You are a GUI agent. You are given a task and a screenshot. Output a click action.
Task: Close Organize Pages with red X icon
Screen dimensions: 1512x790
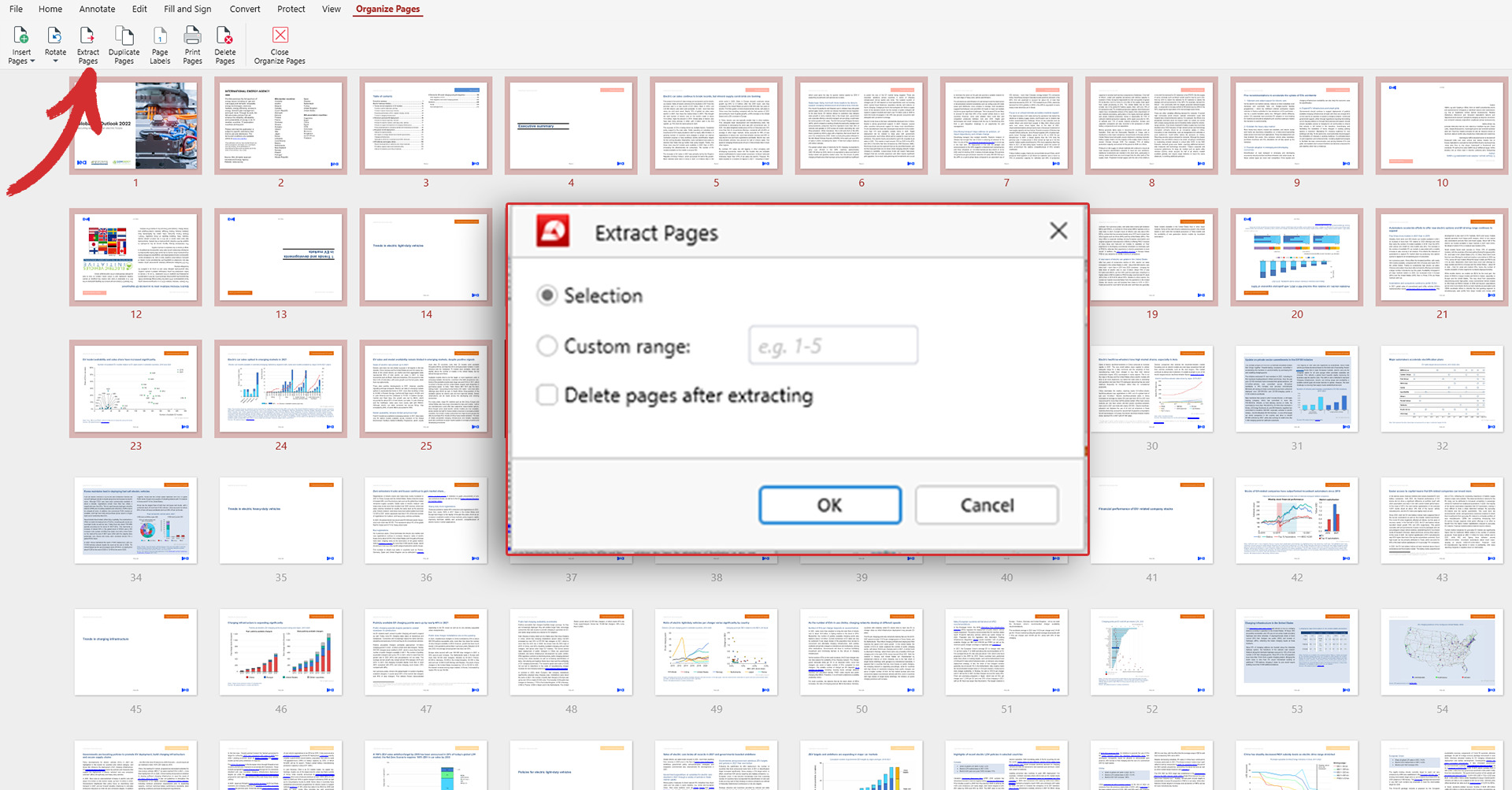click(x=280, y=35)
